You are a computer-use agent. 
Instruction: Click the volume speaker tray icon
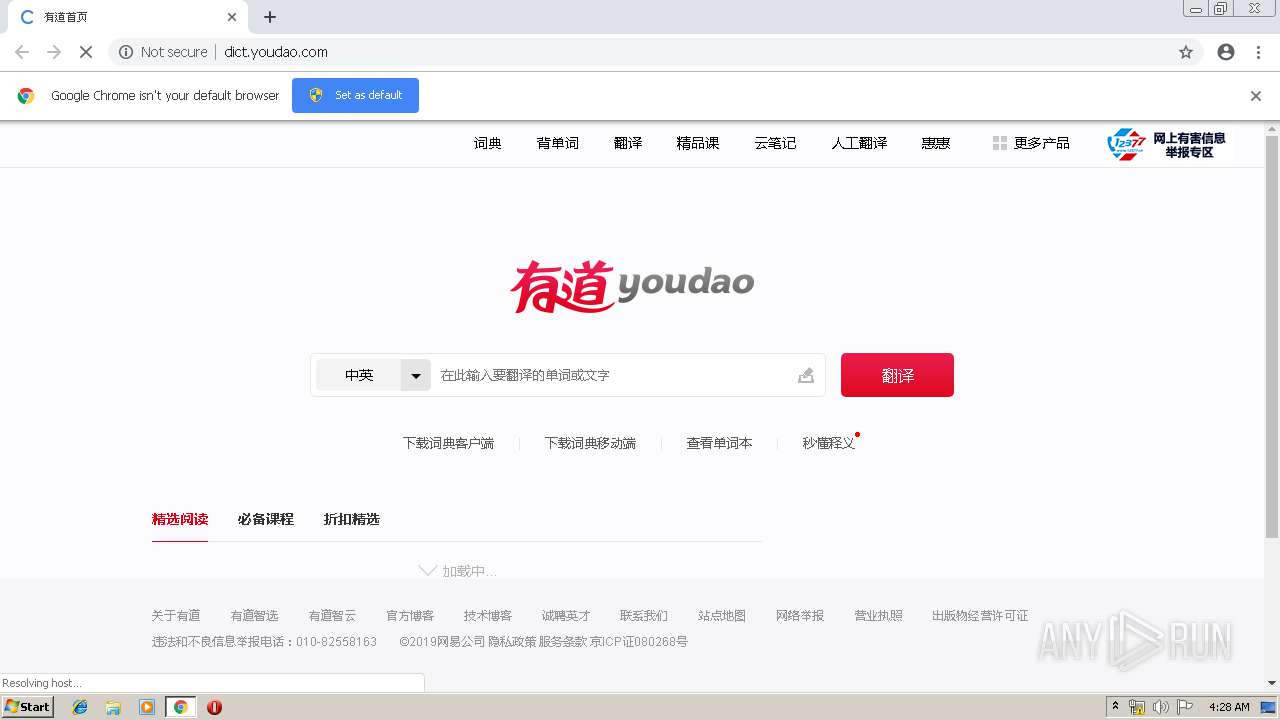1160,707
